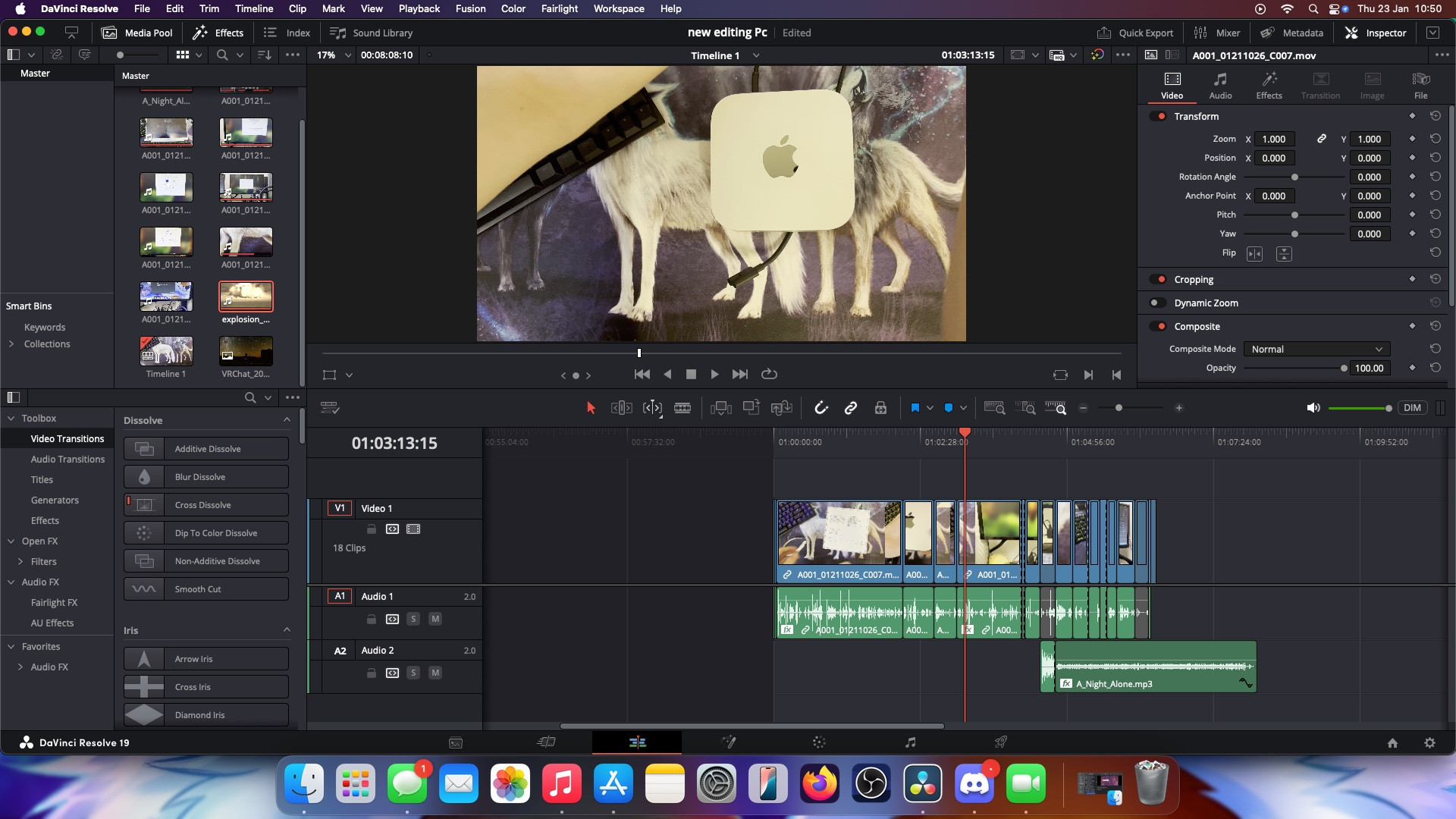Click the Quick Export button

(1135, 33)
